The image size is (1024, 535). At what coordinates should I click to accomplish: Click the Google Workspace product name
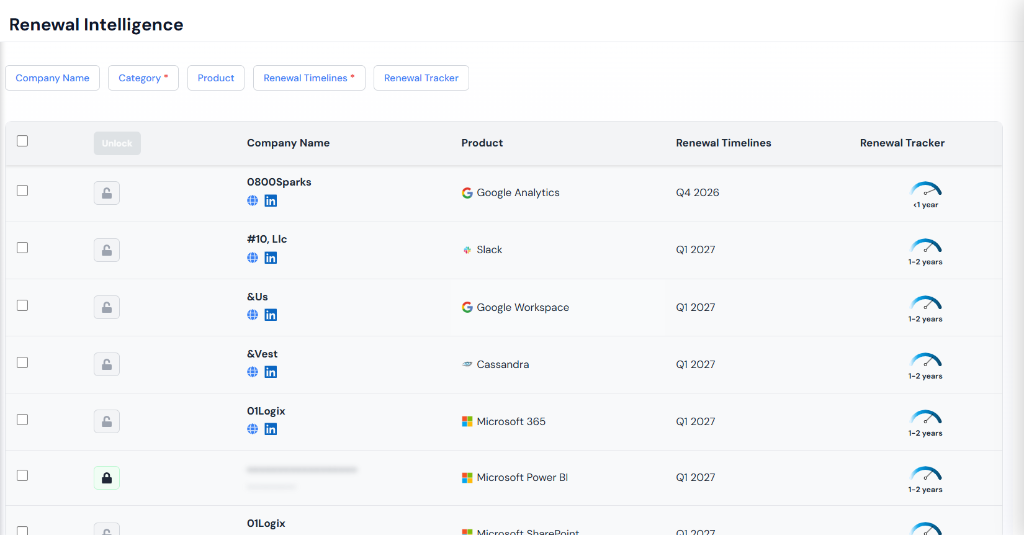(x=522, y=307)
